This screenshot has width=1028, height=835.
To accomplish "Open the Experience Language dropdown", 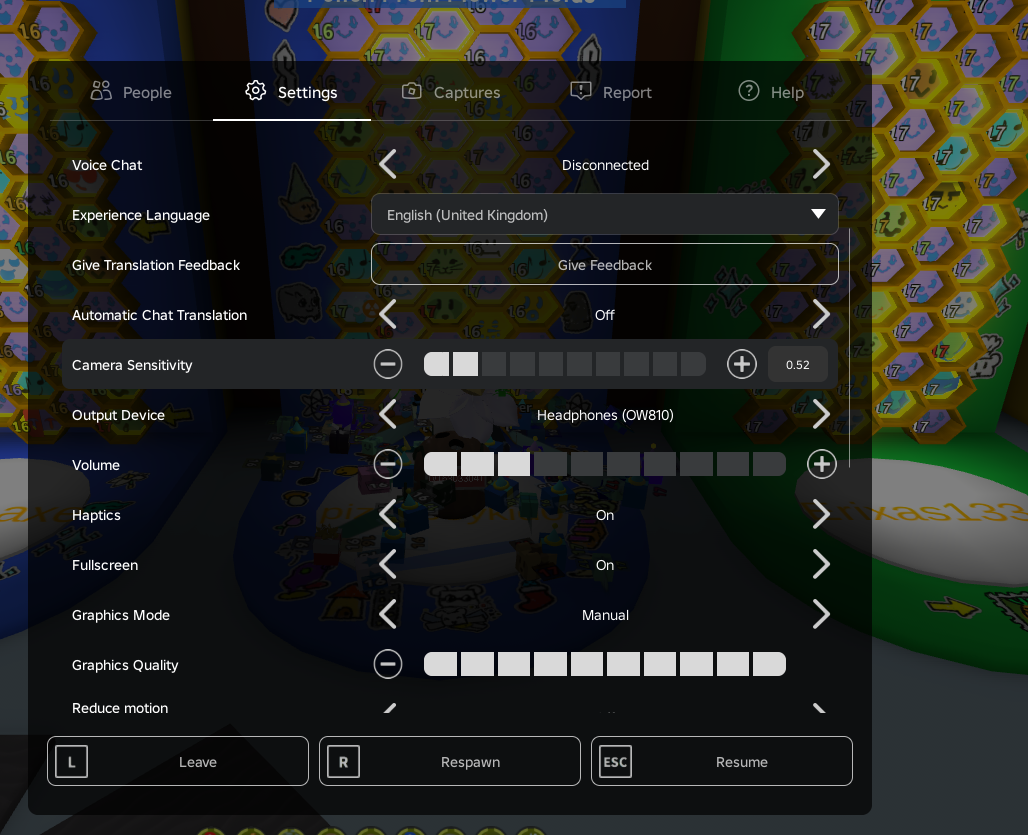I will (604, 214).
